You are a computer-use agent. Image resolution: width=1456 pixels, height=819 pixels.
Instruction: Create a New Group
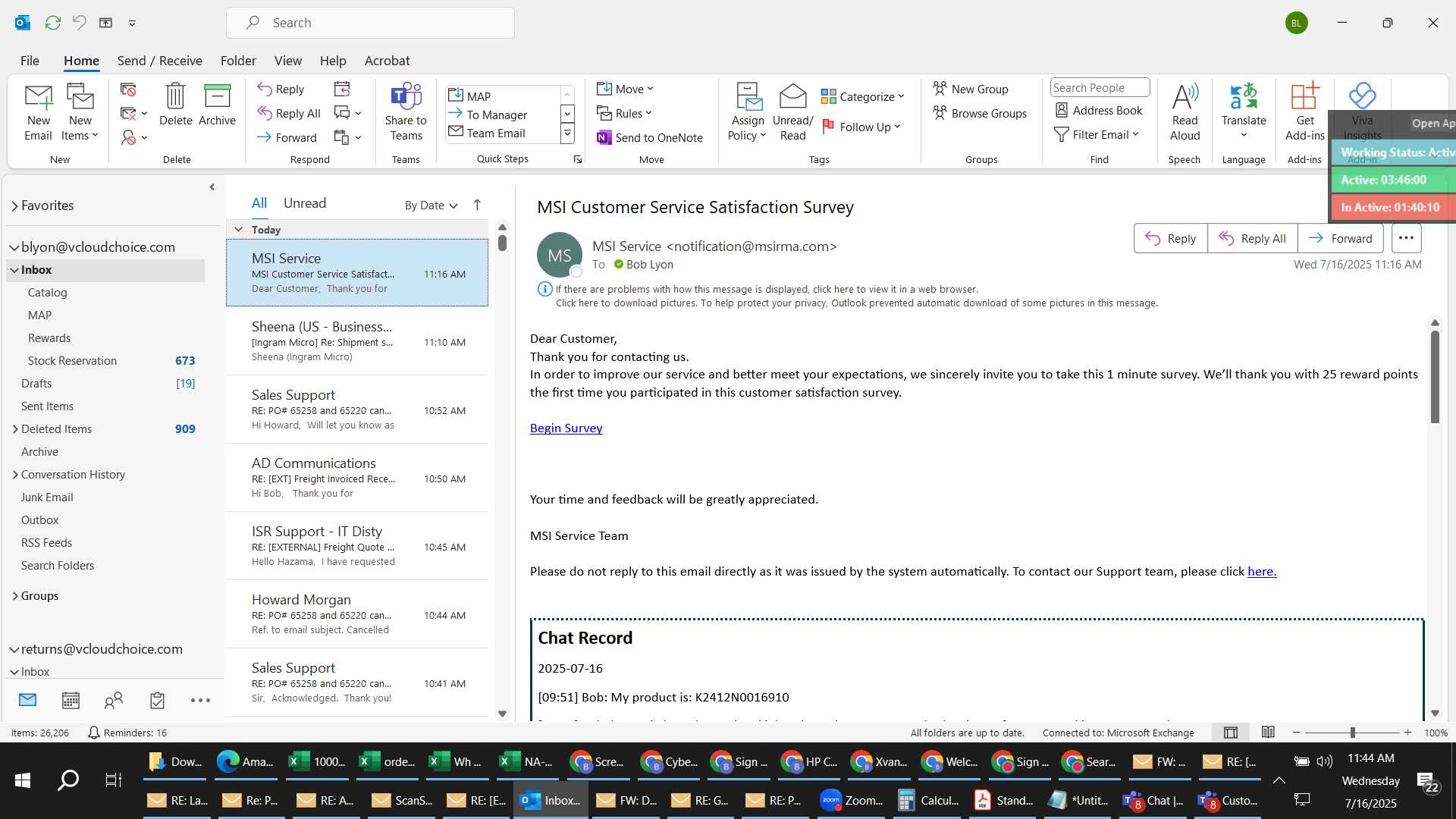click(971, 89)
